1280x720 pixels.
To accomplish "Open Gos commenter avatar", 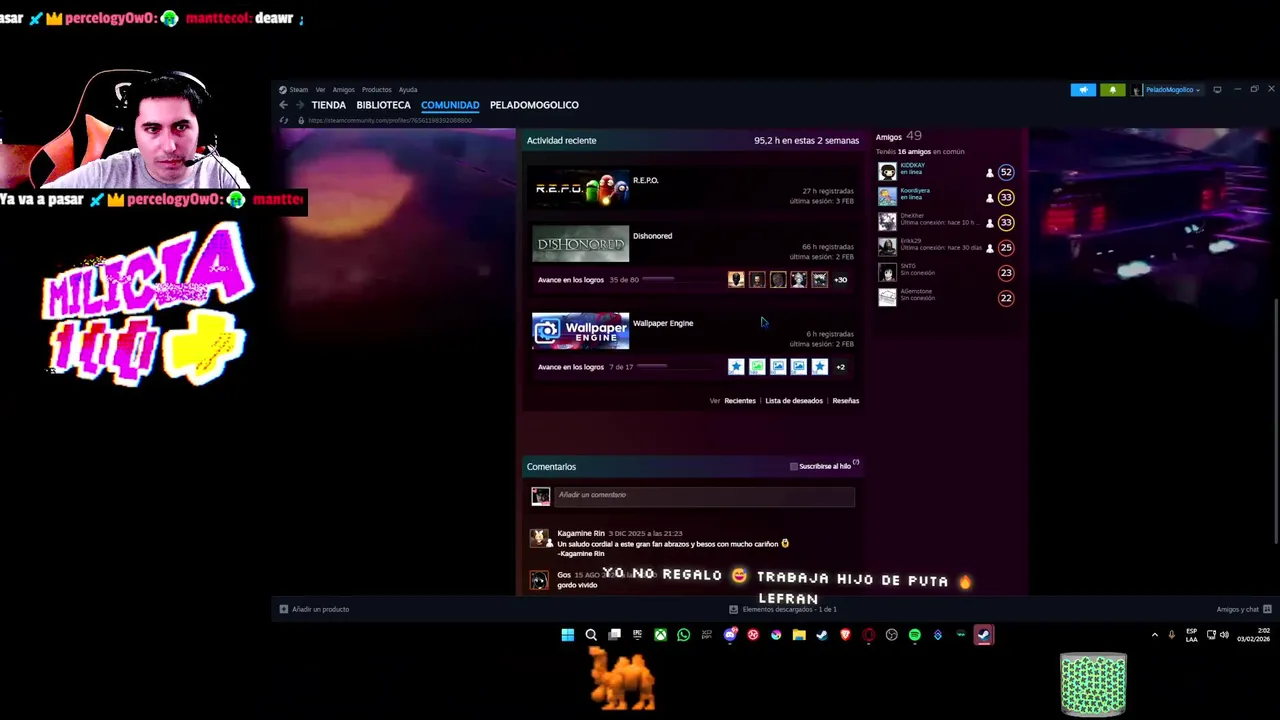I will (540, 580).
